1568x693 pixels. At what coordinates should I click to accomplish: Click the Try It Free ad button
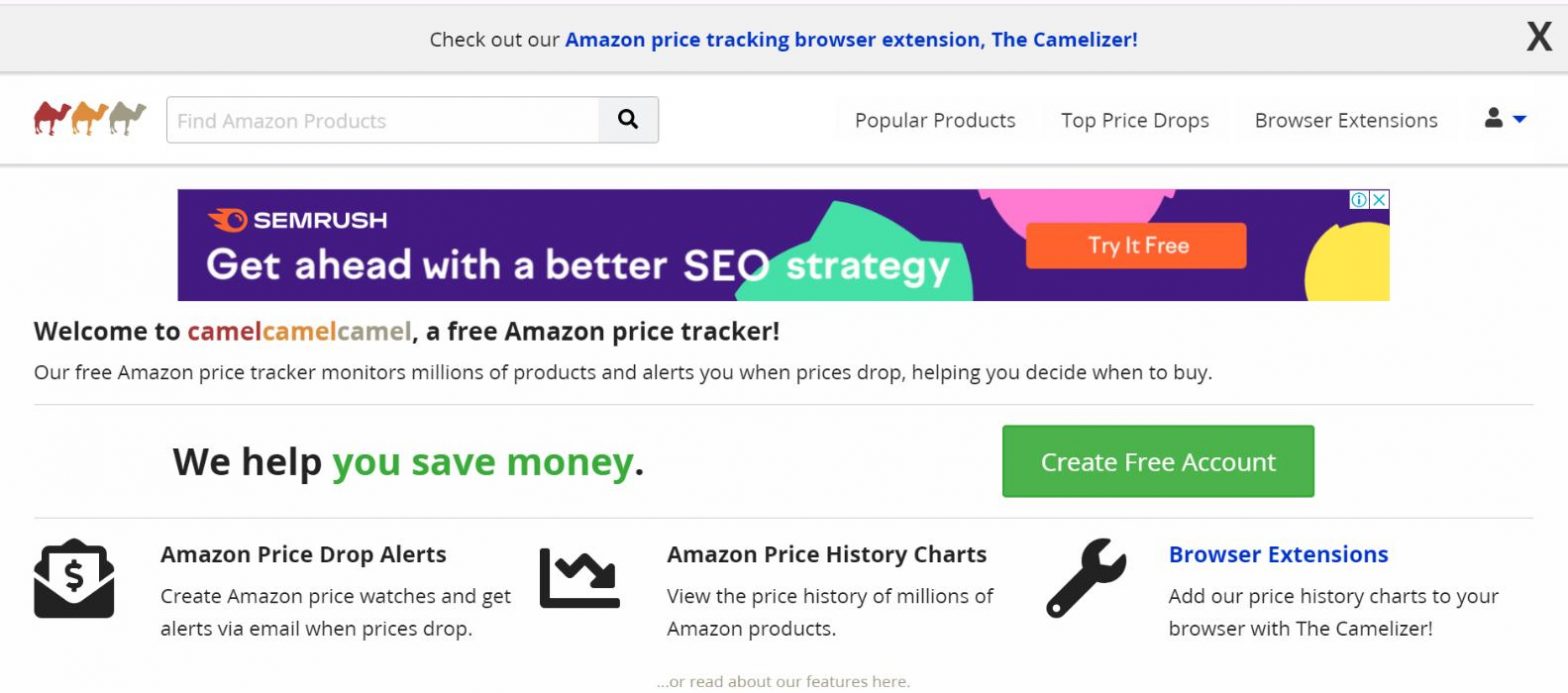(1135, 245)
